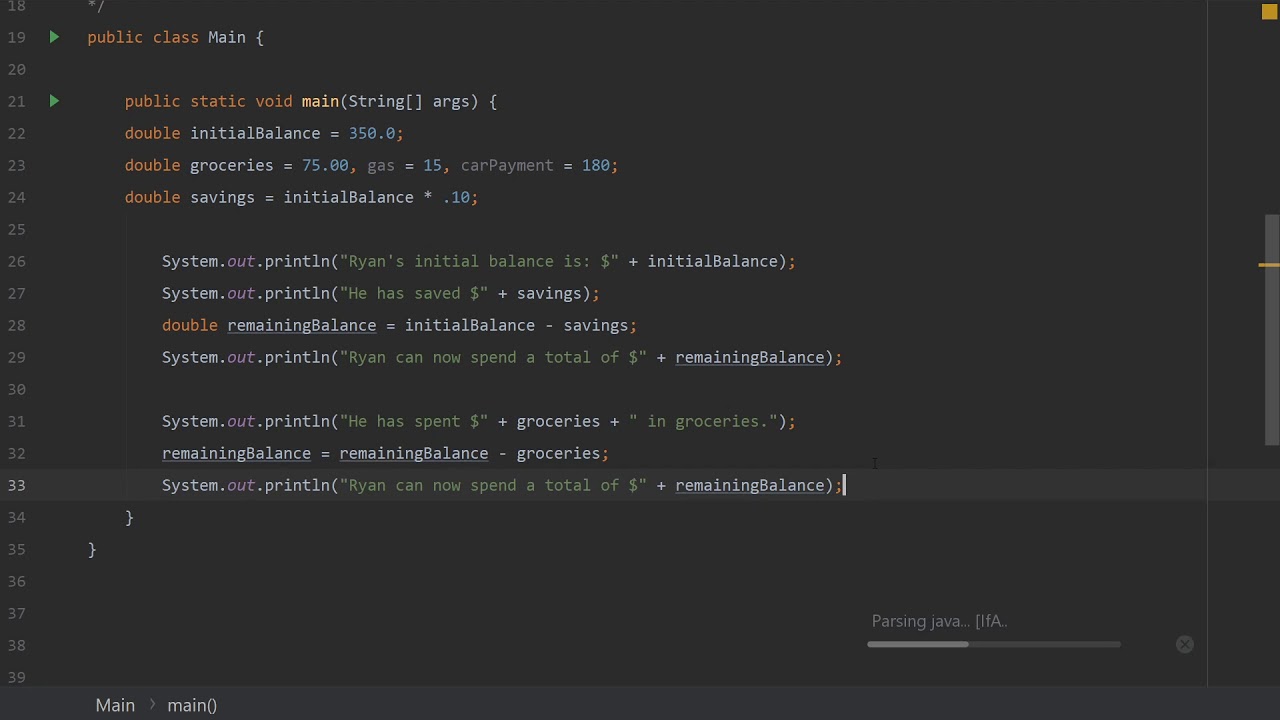
Task: Click line number 33 in gutter
Action: pyautogui.click(x=16, y=485)
